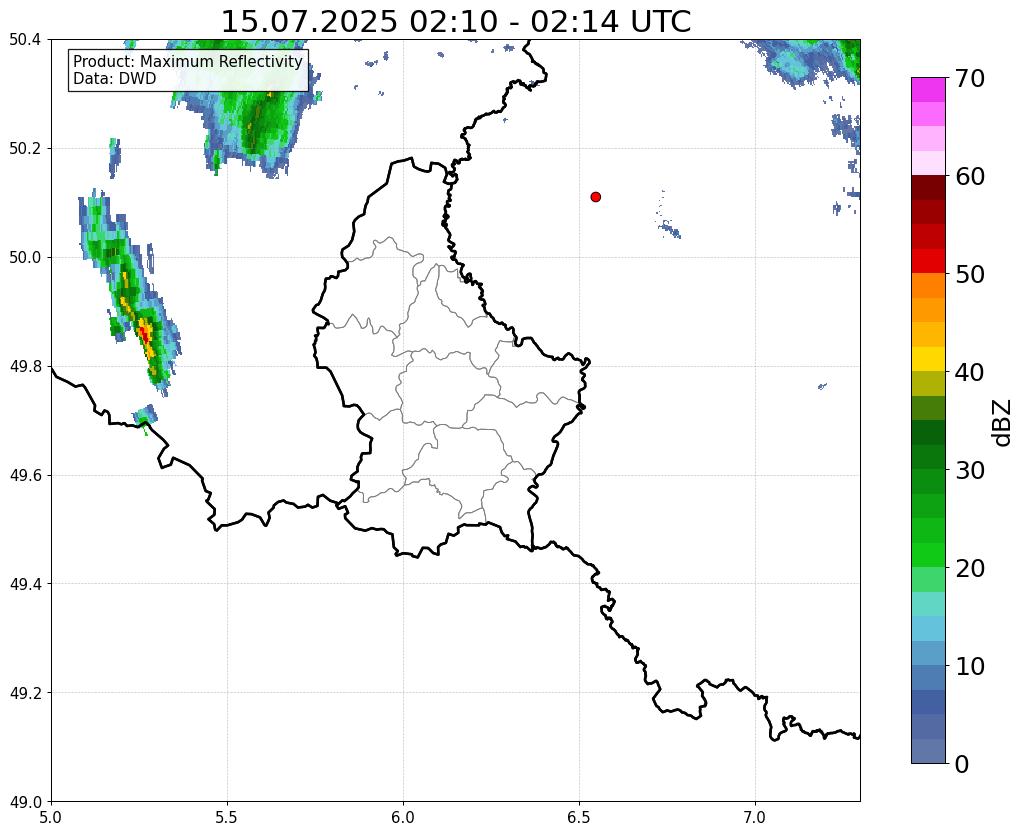This screenshot has width=1023, height=834.
Task: Click the 50.4 latitude tick label
Action: tap(25, 40)
